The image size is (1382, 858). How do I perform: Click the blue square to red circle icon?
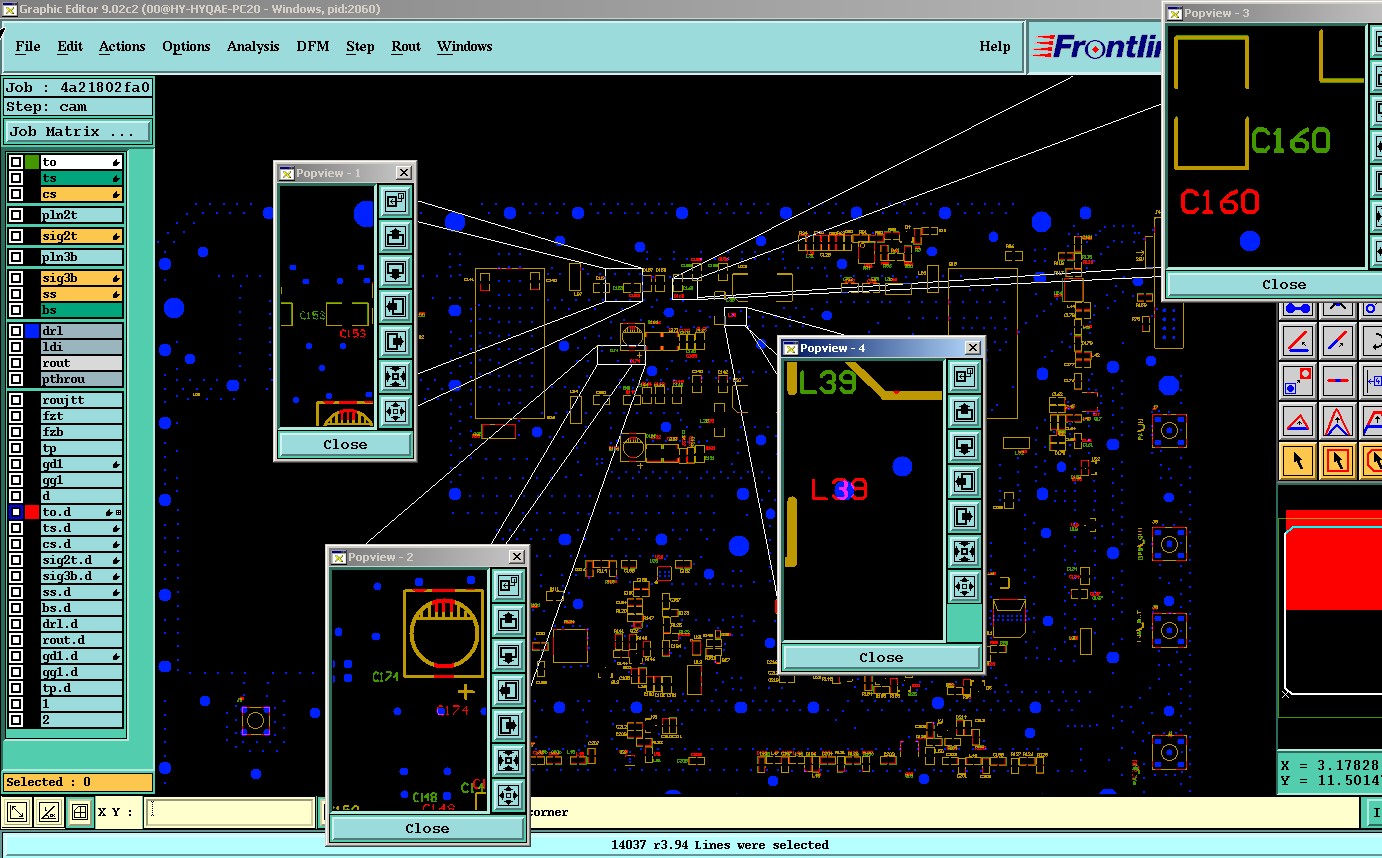(x=1298, y=381)
